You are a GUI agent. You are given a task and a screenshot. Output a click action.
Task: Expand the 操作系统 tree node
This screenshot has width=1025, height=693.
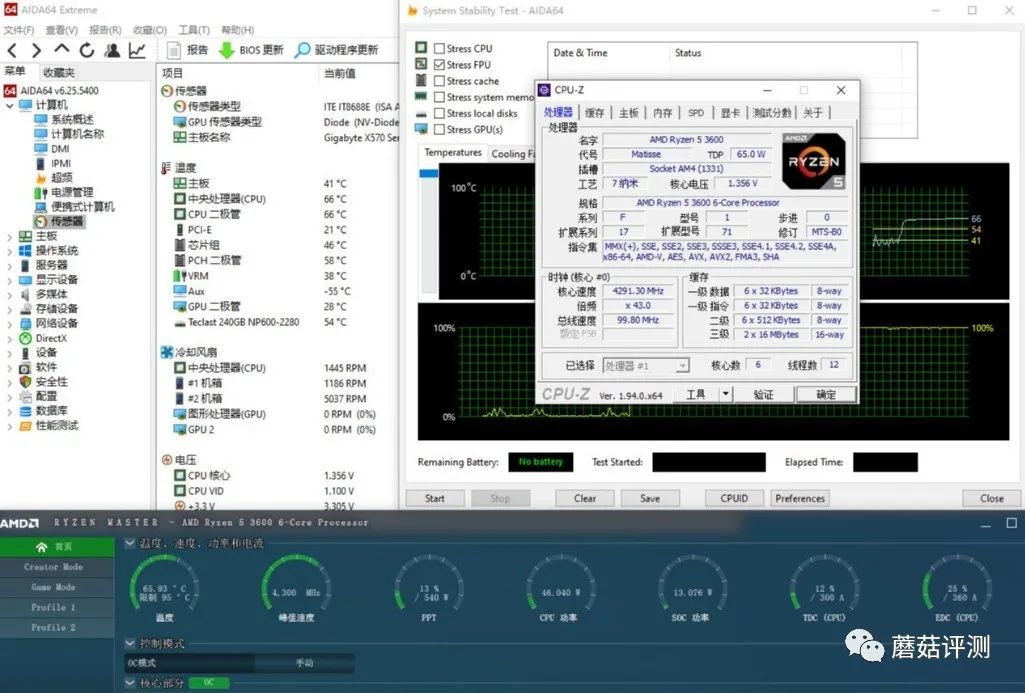click(9, 251)
